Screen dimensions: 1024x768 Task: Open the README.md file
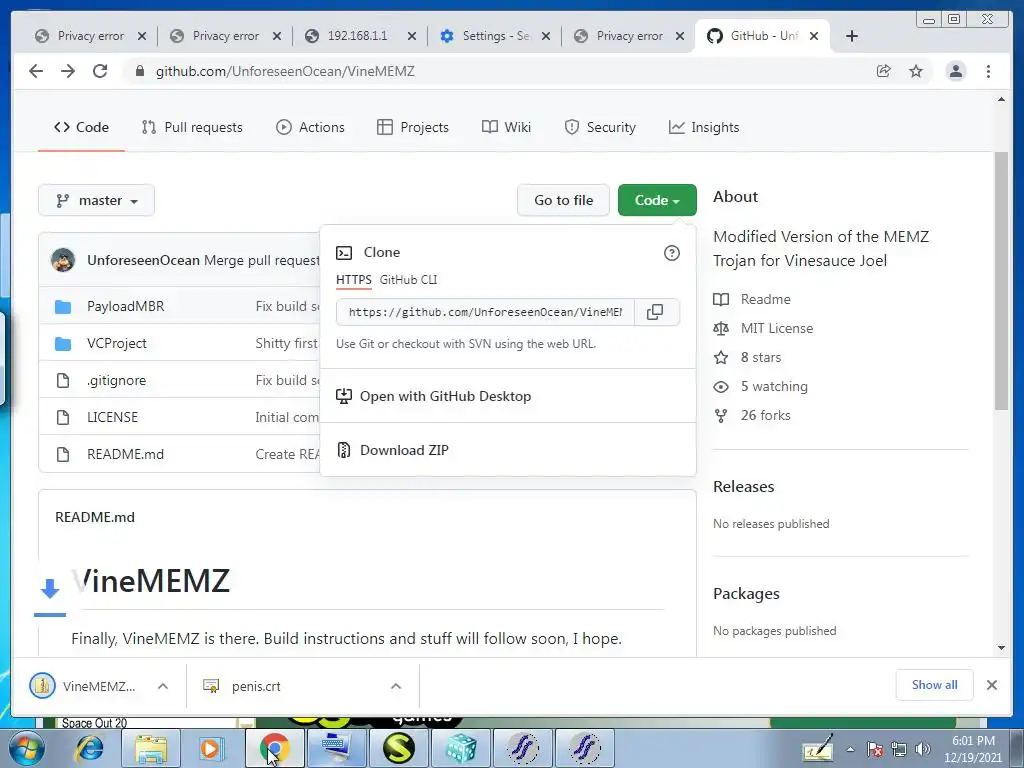pos(125,455)
